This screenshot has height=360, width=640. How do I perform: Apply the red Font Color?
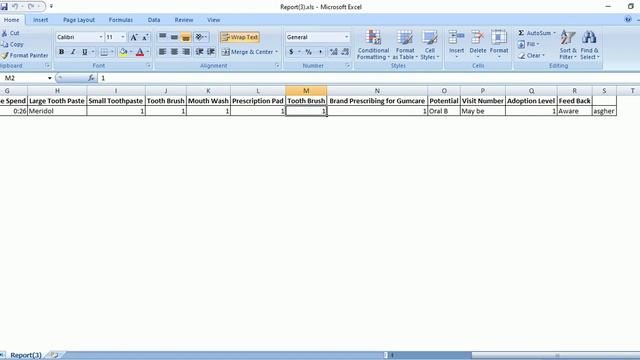tap(140, 52)
